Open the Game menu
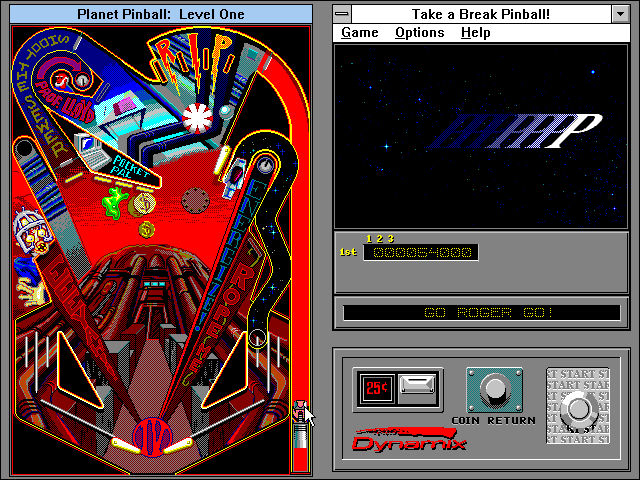 (x=360, y=33)
